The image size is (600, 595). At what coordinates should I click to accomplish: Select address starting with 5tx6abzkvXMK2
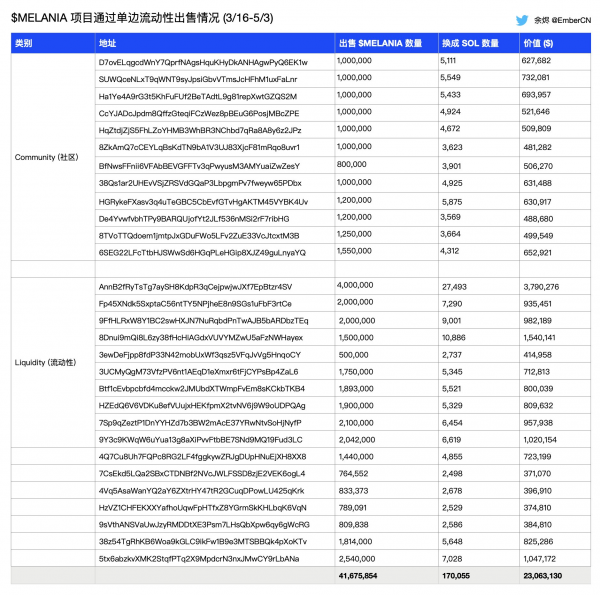pos(199,559)
